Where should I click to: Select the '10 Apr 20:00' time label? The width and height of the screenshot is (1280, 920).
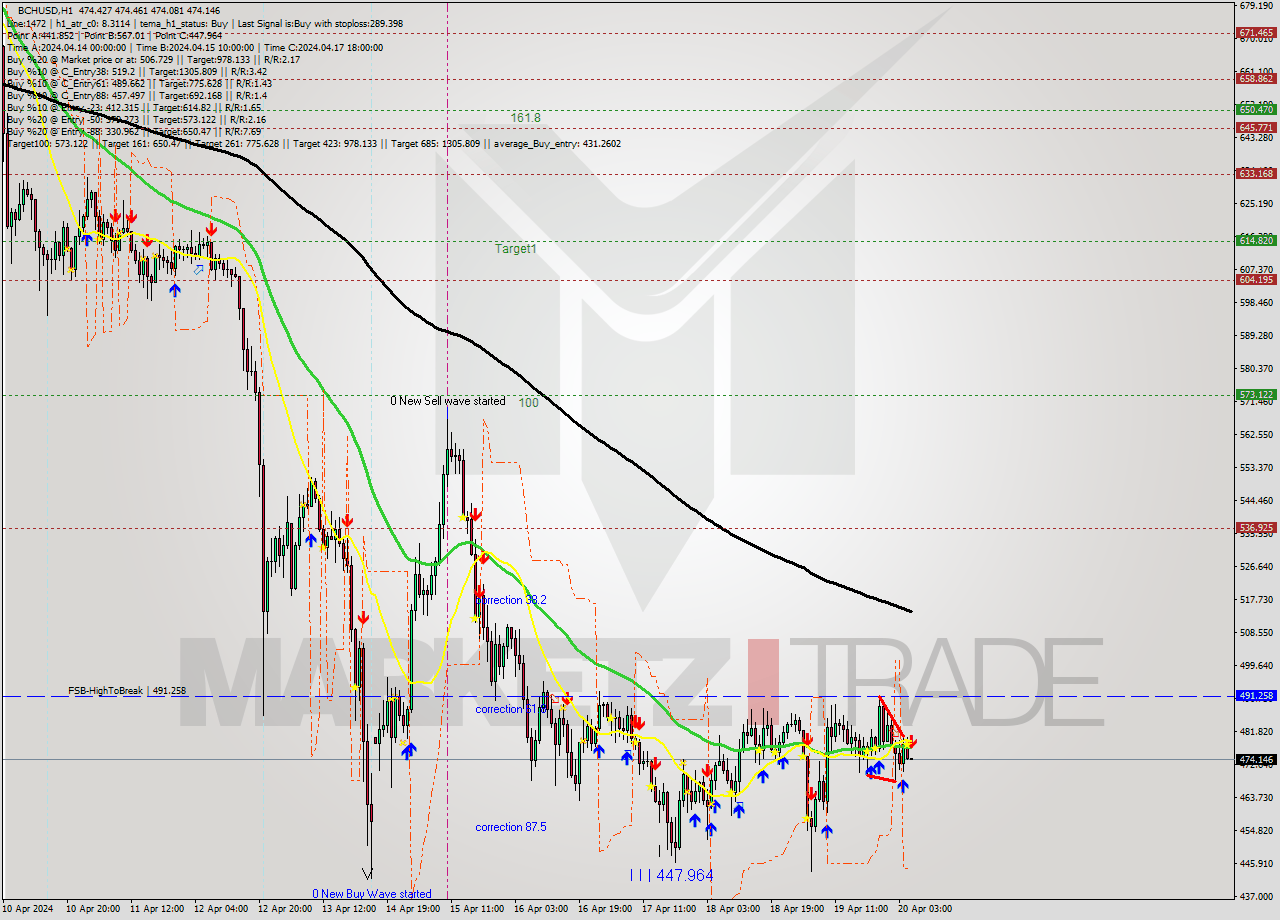coord(93,909)
